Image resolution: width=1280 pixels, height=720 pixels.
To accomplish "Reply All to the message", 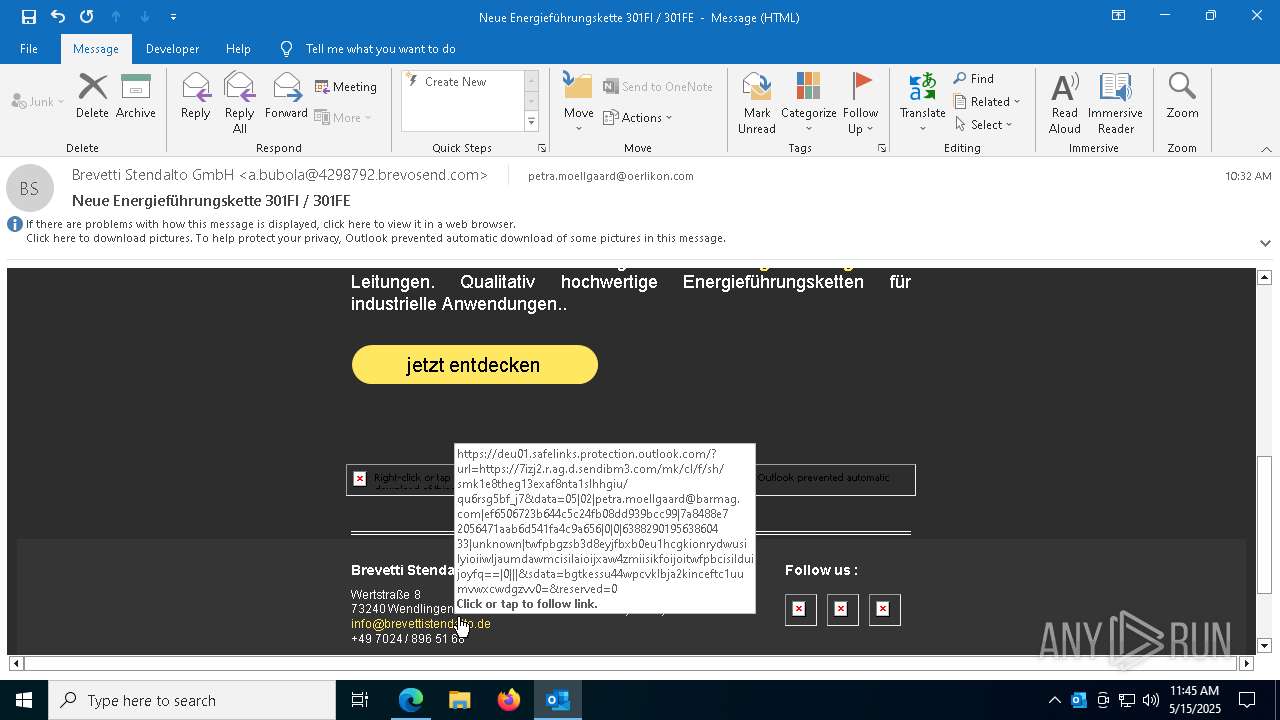I will coord(240,103).
